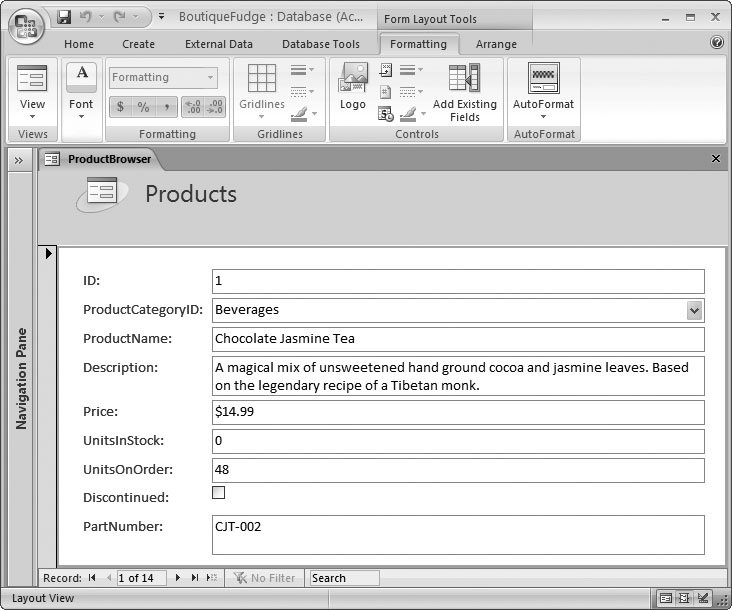Screen dimensions: 732x610
Task: Toggle the Discontinued checkbox
Action: point(219,493)
